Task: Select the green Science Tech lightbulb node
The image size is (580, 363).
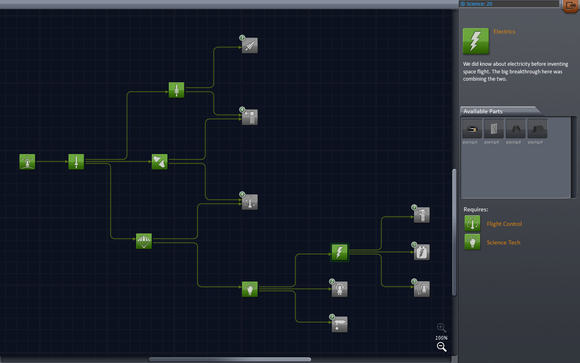Action: click(250, 289)
